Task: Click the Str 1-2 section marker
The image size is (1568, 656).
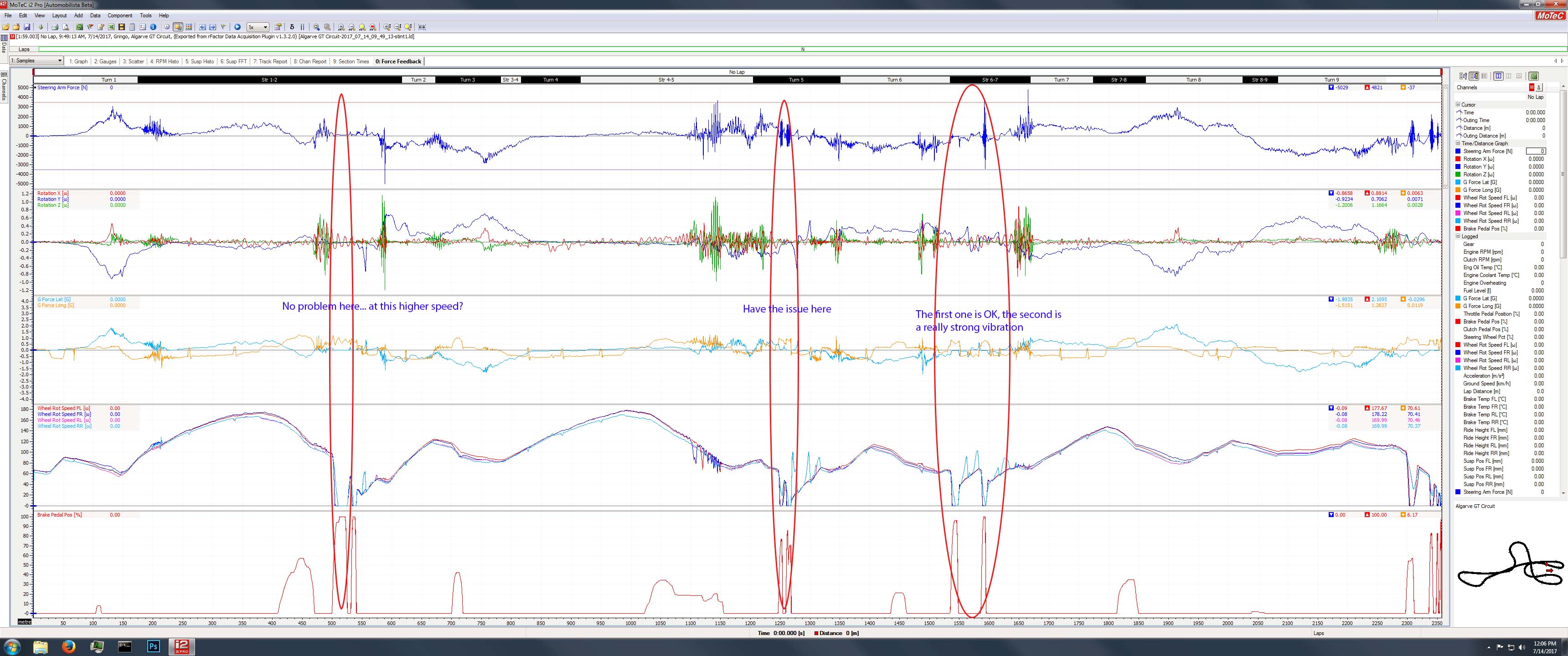Action: click(x=269, y=80)
